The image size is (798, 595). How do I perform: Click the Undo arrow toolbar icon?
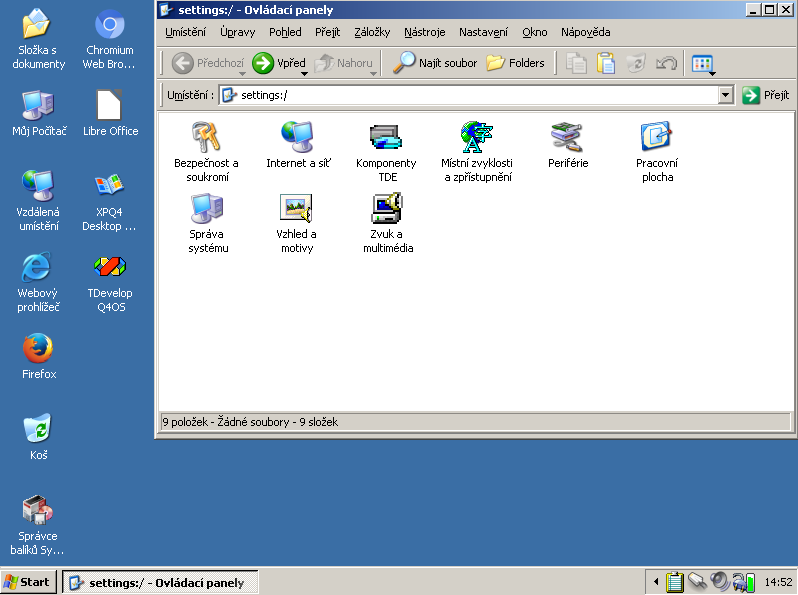click(666, 63)
